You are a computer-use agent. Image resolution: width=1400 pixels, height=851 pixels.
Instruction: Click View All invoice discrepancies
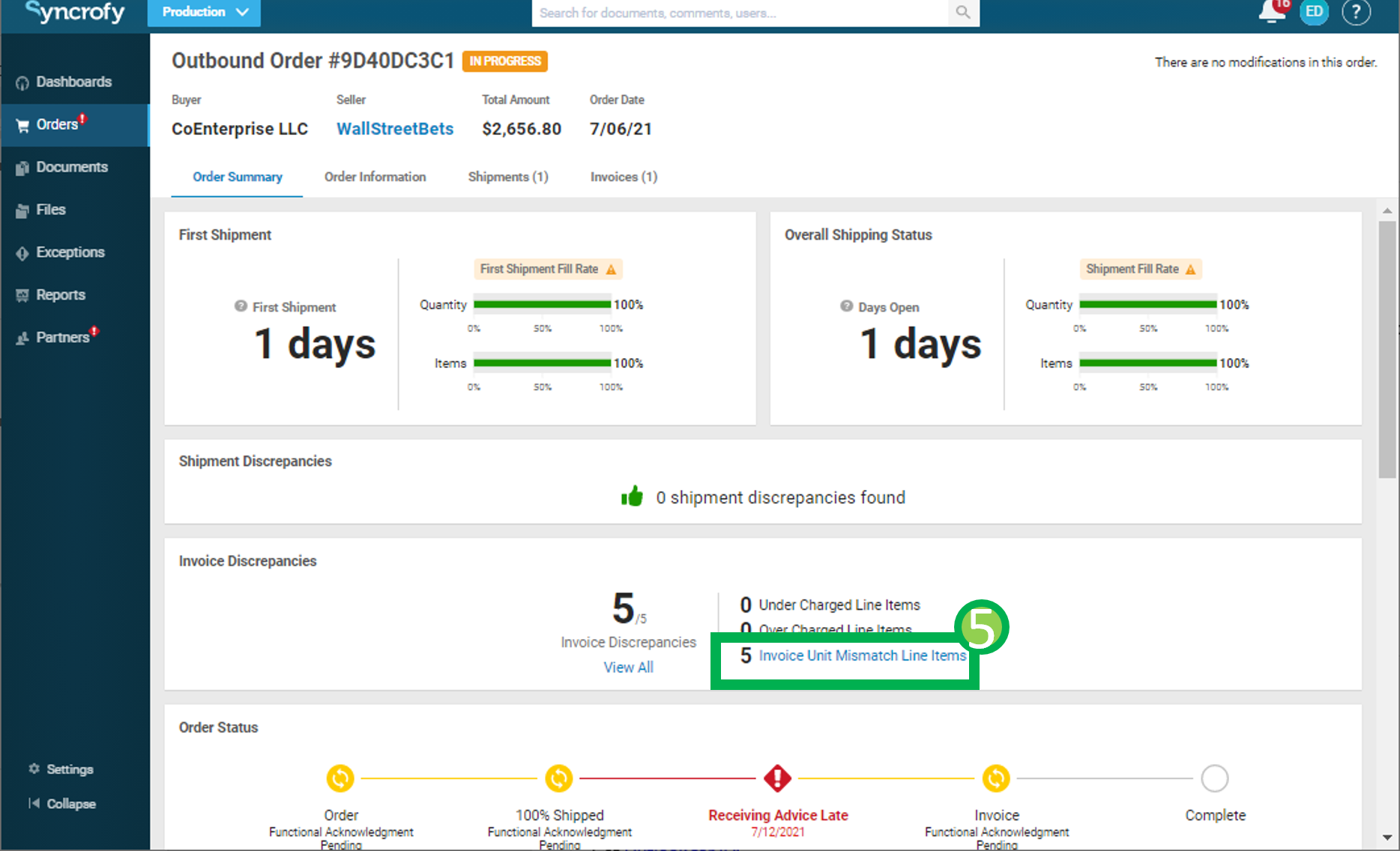(629, 667)
